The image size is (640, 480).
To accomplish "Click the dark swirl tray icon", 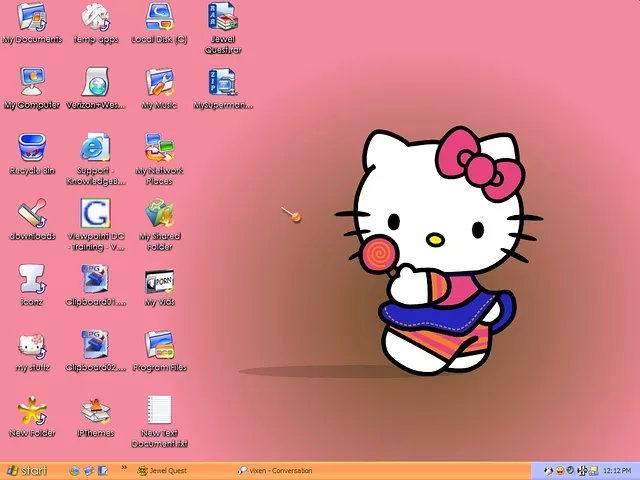I will point(571,471).
